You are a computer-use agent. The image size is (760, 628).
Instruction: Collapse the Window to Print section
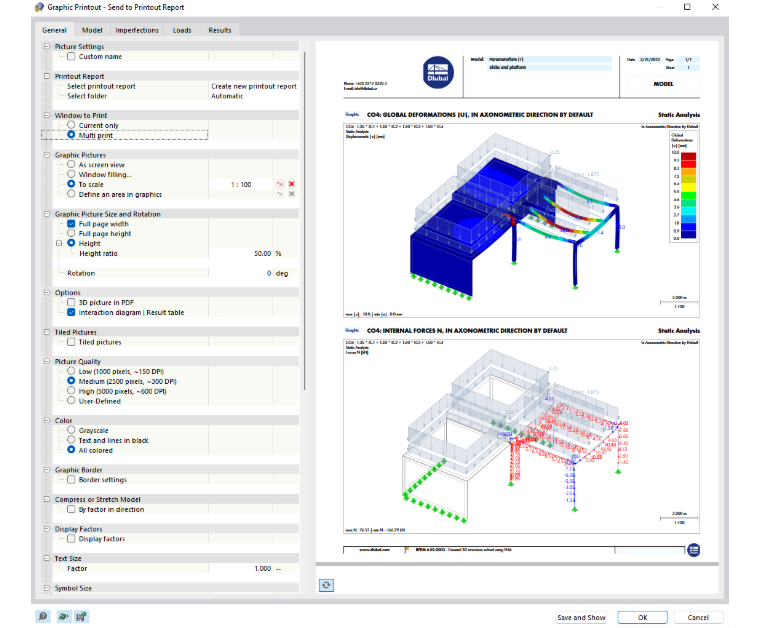click(47, 115)
